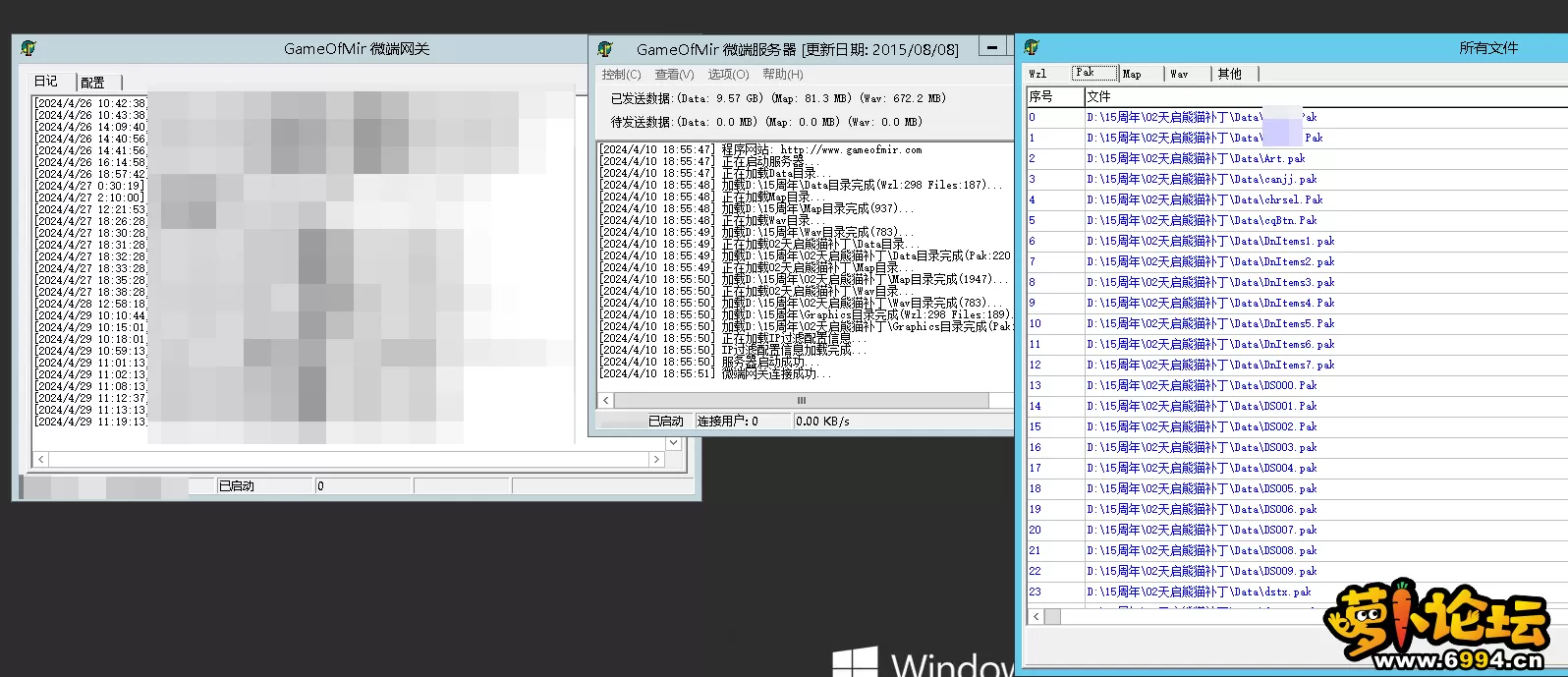Select the cqBtn.Pak file row
The image size is (1568, 677).
1297,220
